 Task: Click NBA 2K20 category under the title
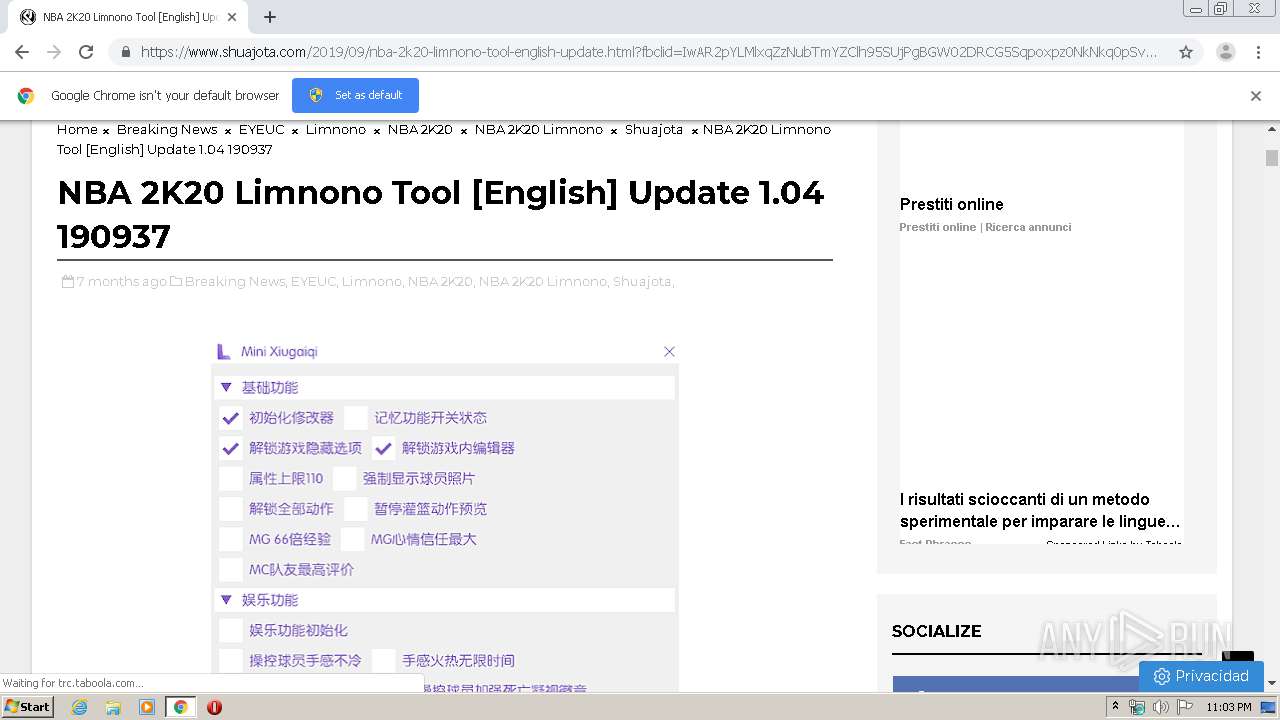439,282
